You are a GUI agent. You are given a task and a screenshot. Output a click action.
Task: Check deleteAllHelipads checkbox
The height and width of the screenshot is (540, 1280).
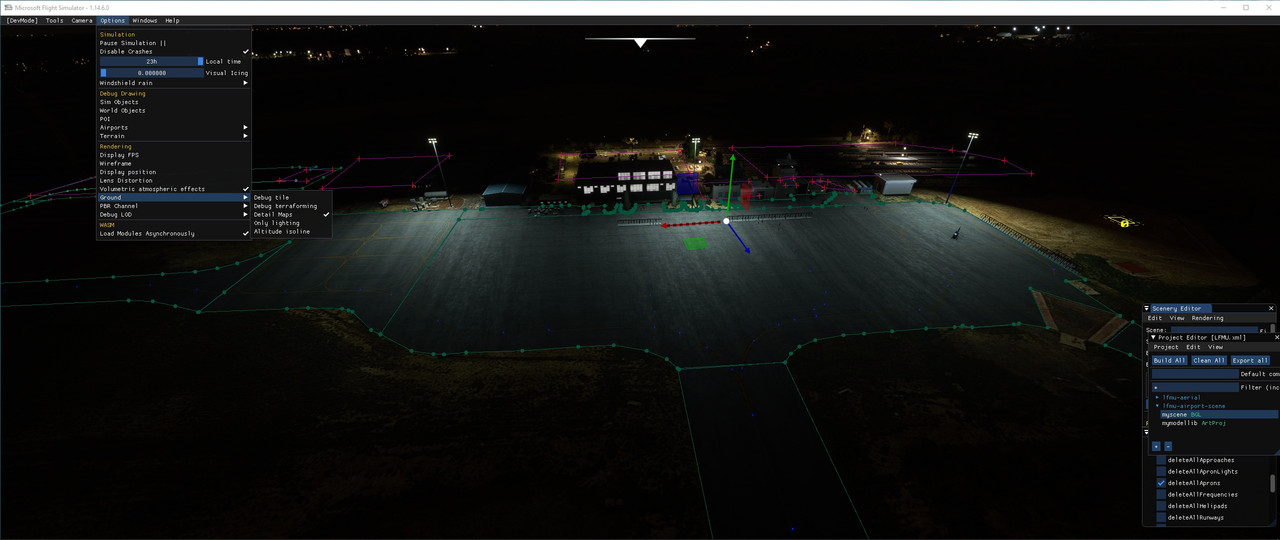click(1161, 506)
